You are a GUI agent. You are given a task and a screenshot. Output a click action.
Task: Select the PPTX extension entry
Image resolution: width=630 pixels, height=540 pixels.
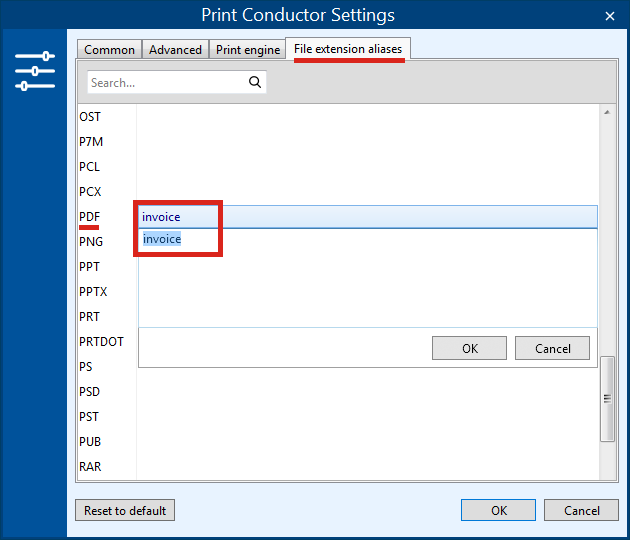click(x=93, y=292)
